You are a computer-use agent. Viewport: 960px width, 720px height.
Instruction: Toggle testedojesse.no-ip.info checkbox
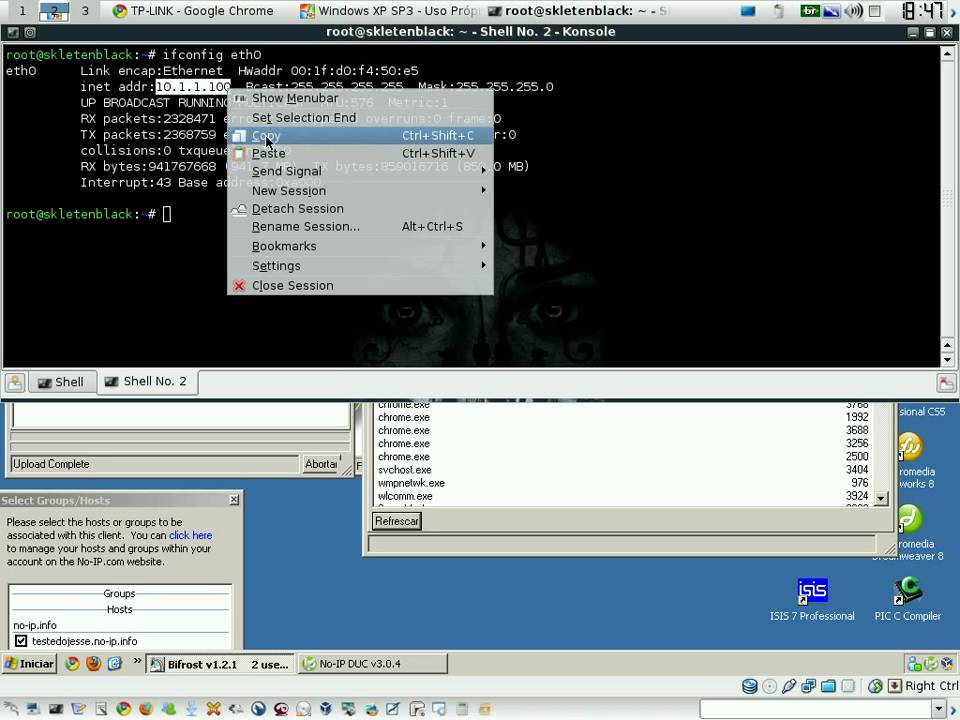click(21, 641)
